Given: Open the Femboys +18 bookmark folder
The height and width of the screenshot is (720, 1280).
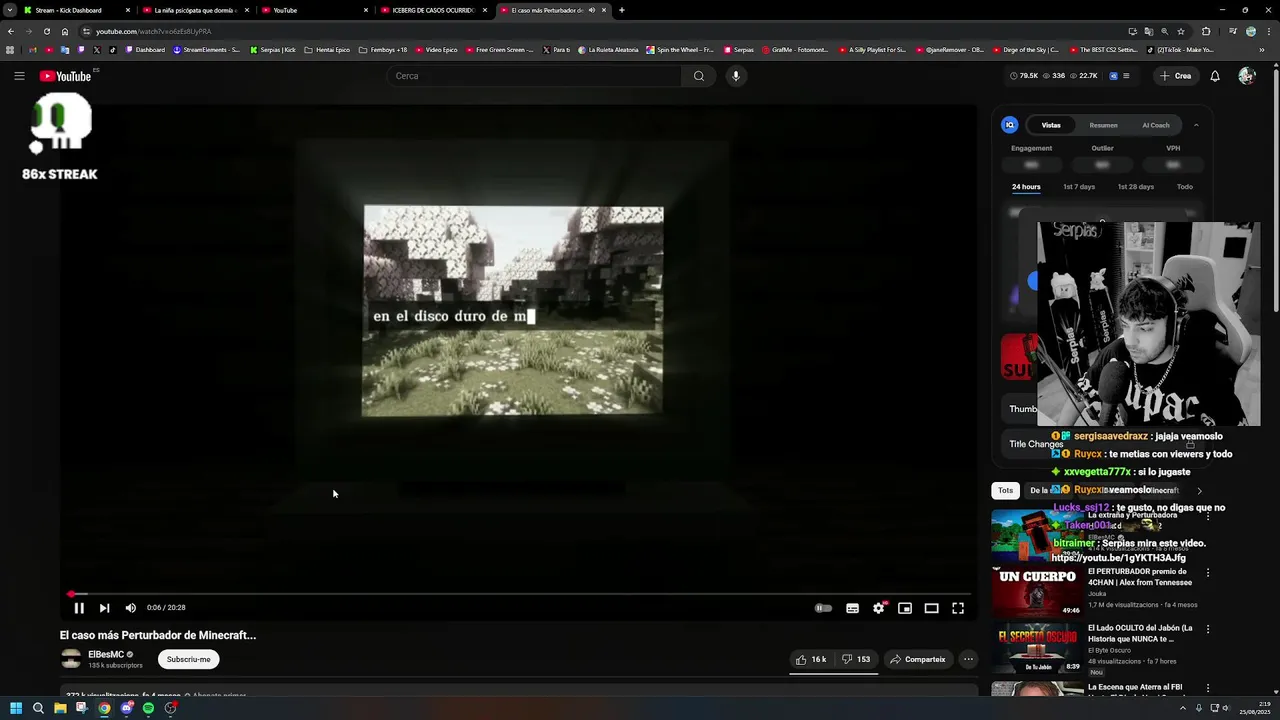Looking at the screenshot, I should (383, 49).
